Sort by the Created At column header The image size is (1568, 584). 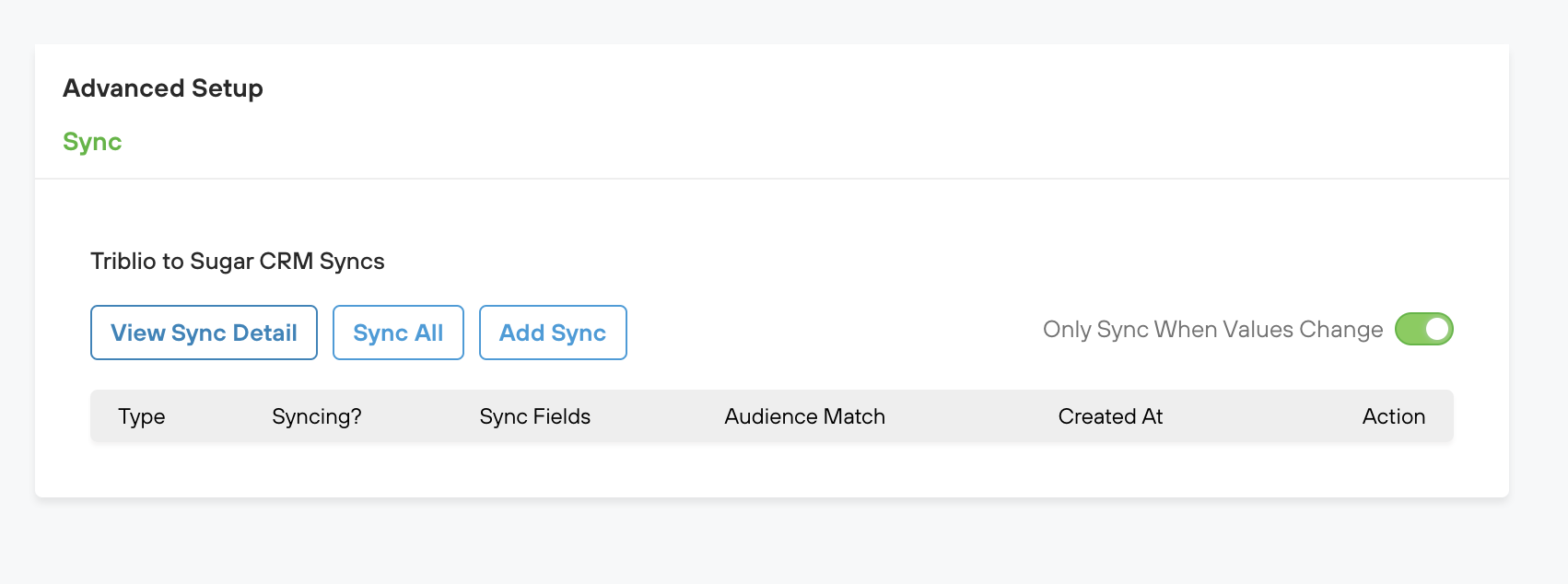click(1110, 416)
